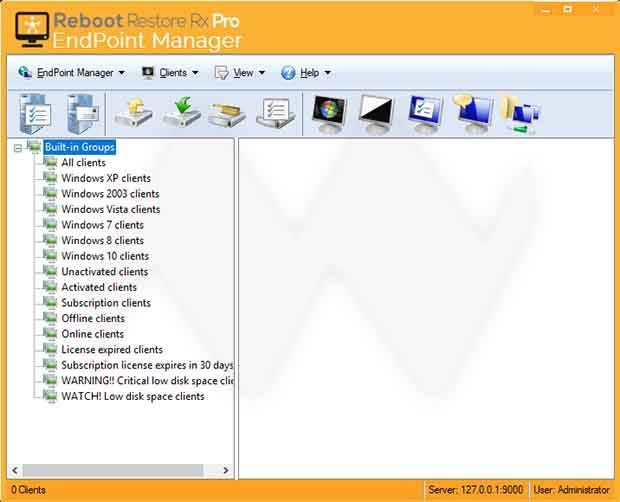Viewport: 620px width, 502px height.
Task: Click the blue question mark Help icon
Action: pyautogui.click(x=288, y=73)
